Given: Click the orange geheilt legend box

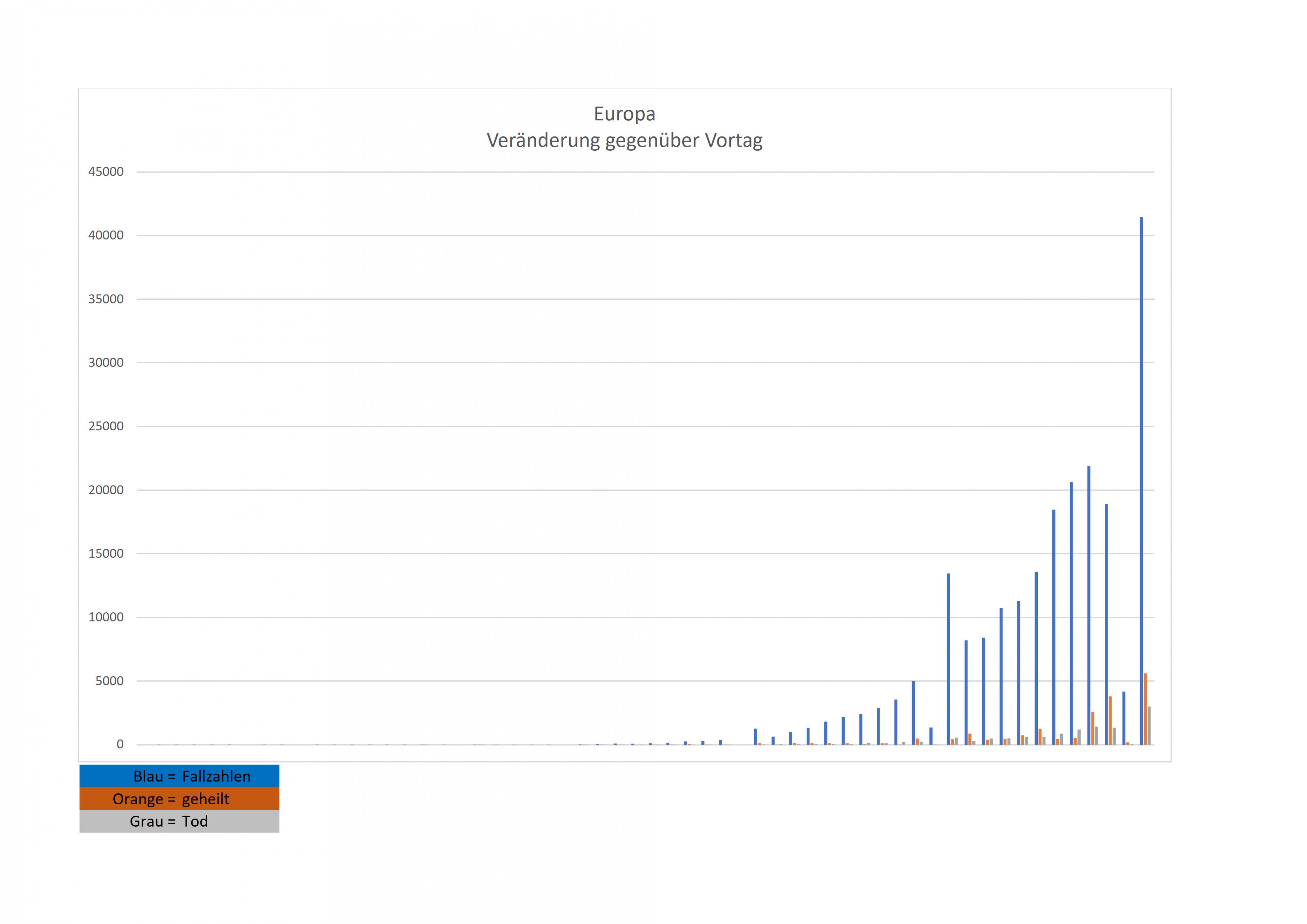Looking at the screenshot, I should click(179, 799).
